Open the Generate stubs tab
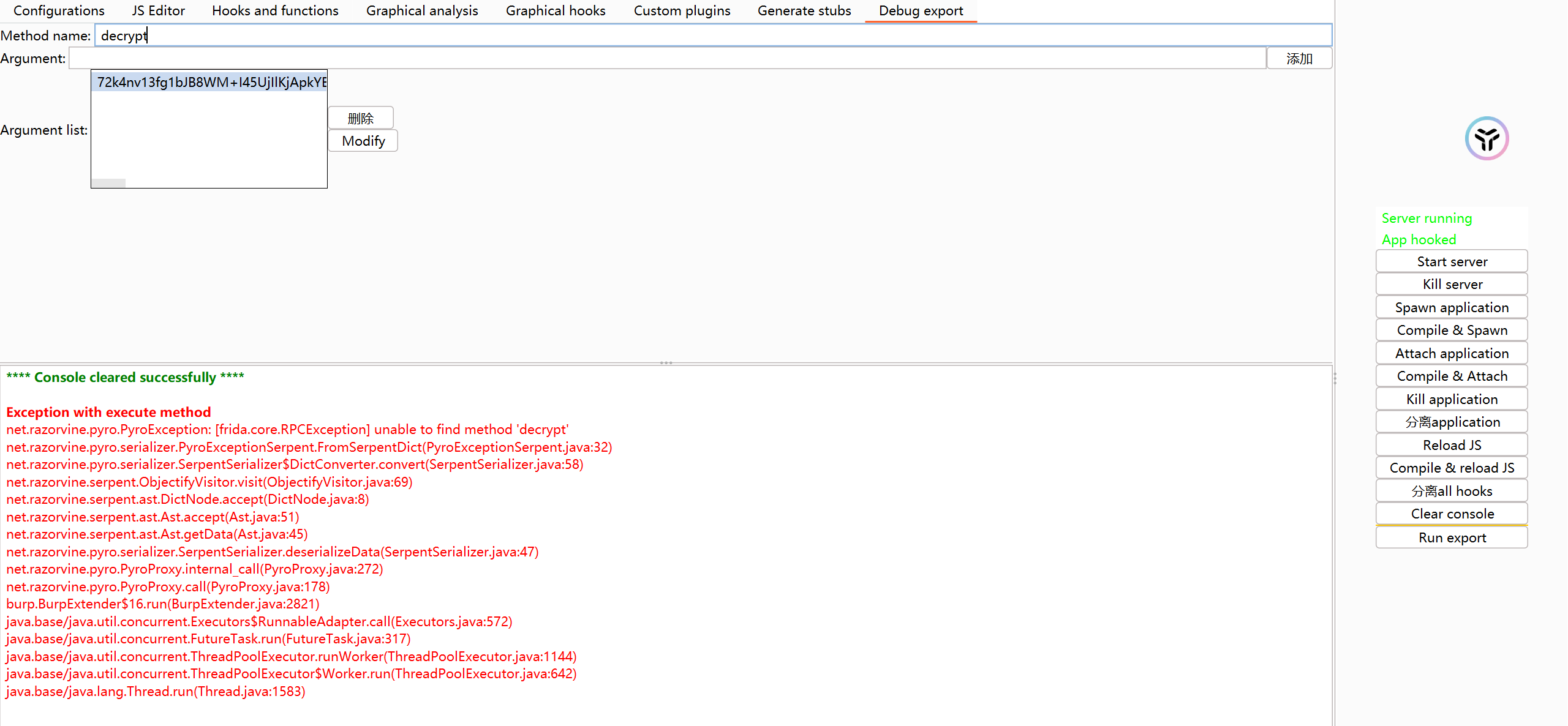This screenshot has width=1568, height=726. 804,10
